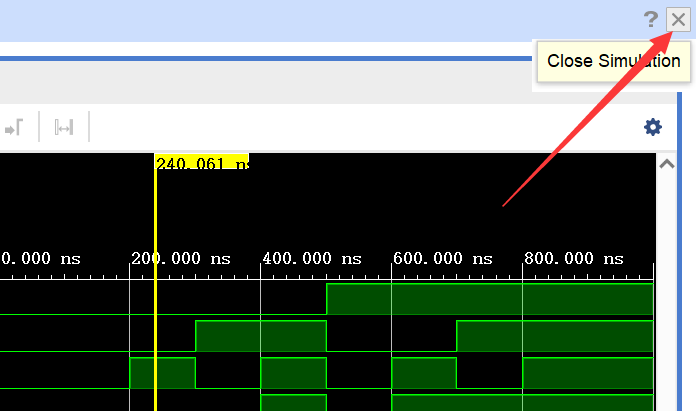The width and height of the screenshot is (696, 411).
Task: Open waveform settings with the gear icon
Action: click(653, 127)
